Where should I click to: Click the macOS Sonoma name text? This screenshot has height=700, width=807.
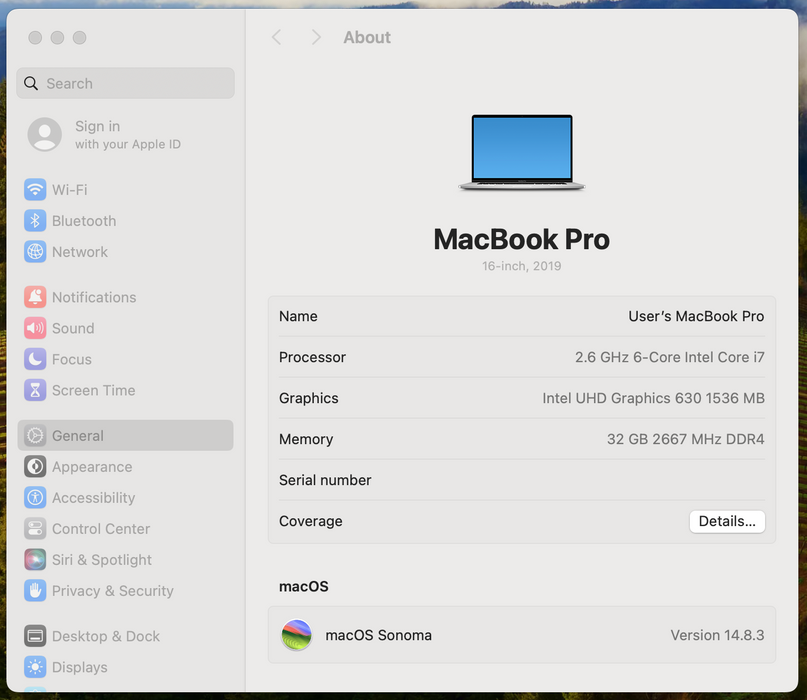tap(378, 635)
